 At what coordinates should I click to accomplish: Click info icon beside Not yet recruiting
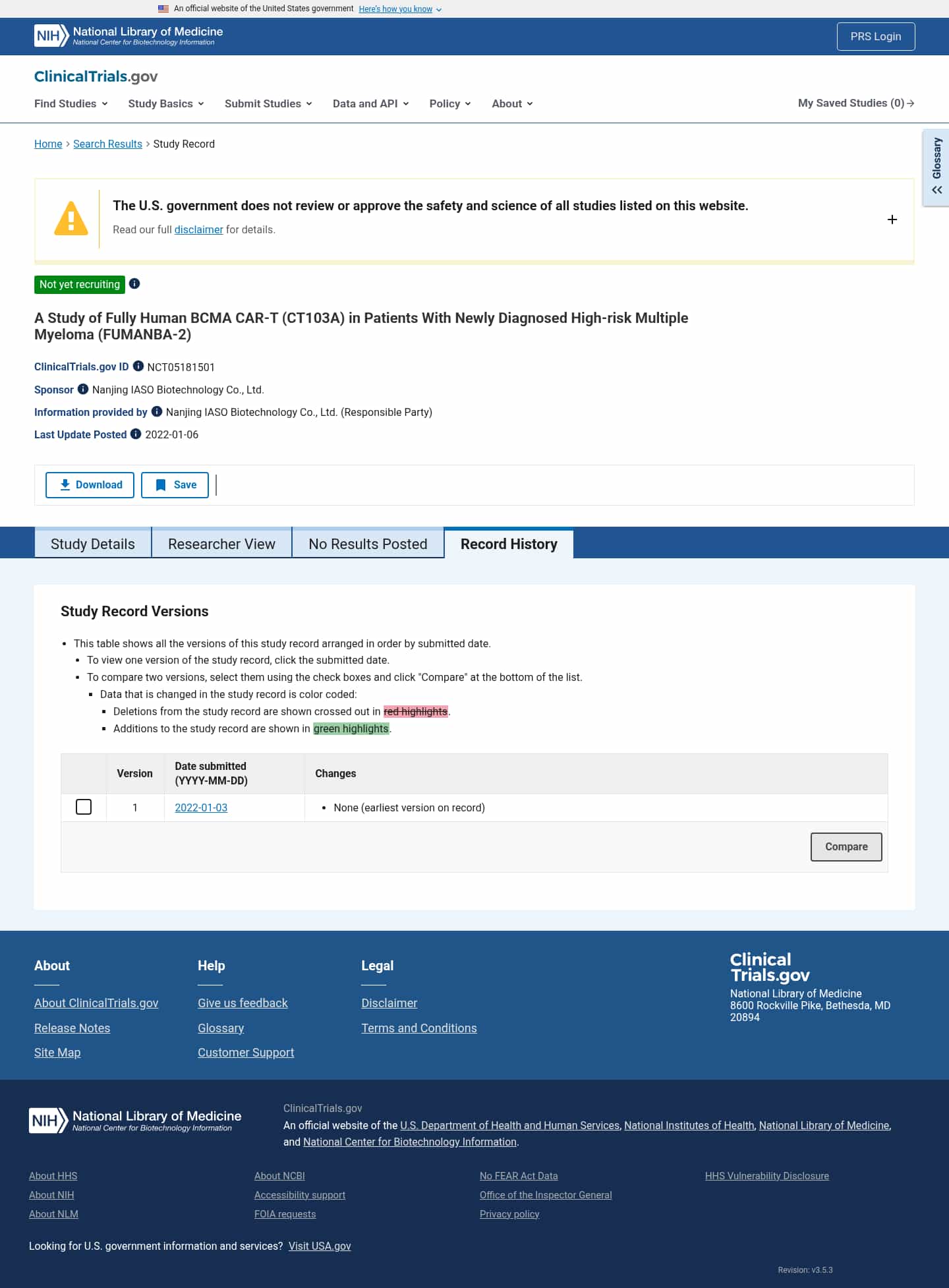134,283
